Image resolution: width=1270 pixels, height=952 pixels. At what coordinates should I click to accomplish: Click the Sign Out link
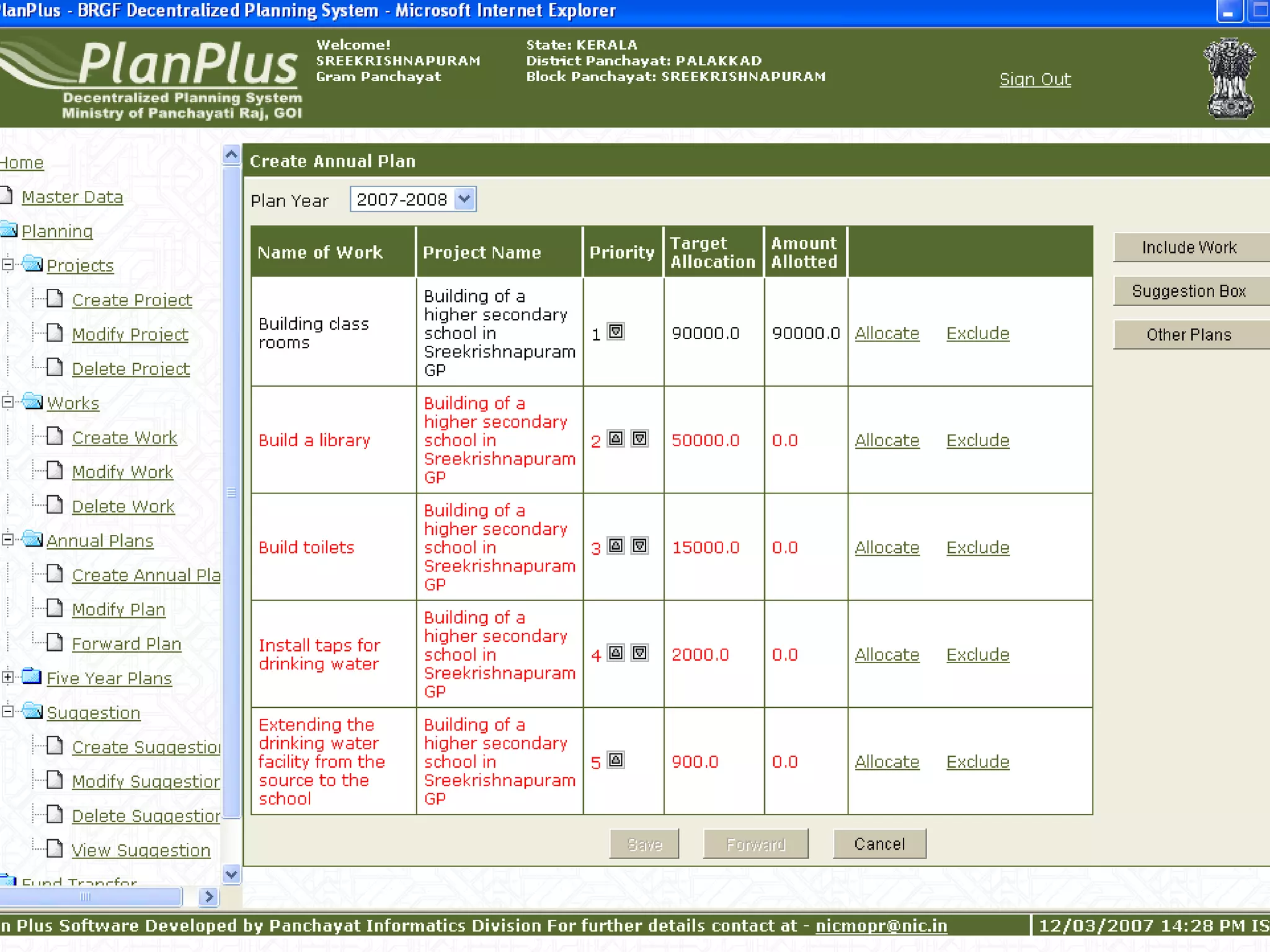pos(1034,80)
